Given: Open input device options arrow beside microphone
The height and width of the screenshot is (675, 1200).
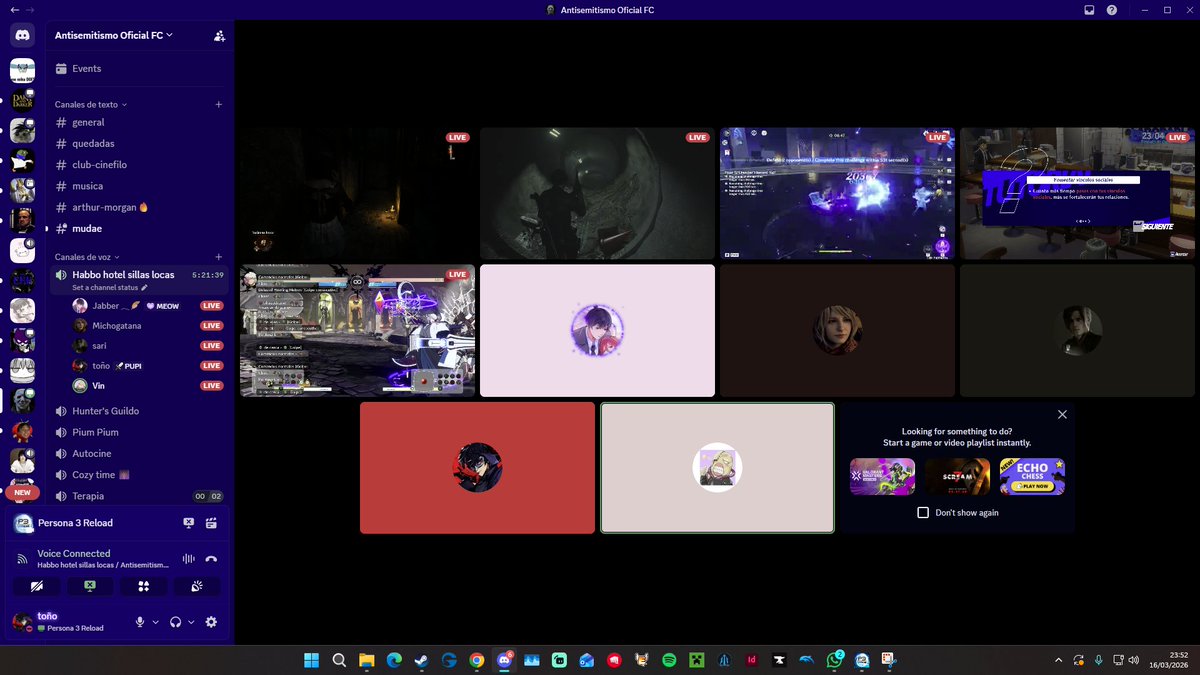Looking at the screenshot, I should pyautogui.click(x=155, y=622).
